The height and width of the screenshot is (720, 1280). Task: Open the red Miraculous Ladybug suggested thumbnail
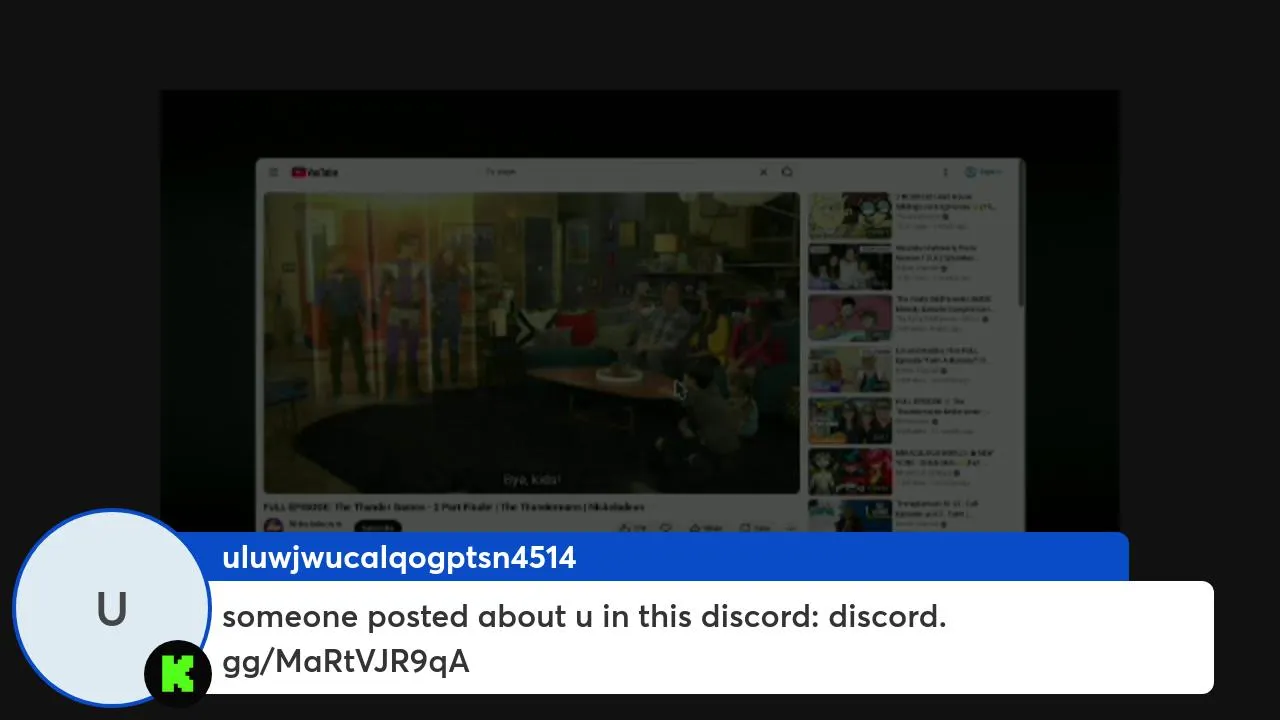[x=850, y=471]
